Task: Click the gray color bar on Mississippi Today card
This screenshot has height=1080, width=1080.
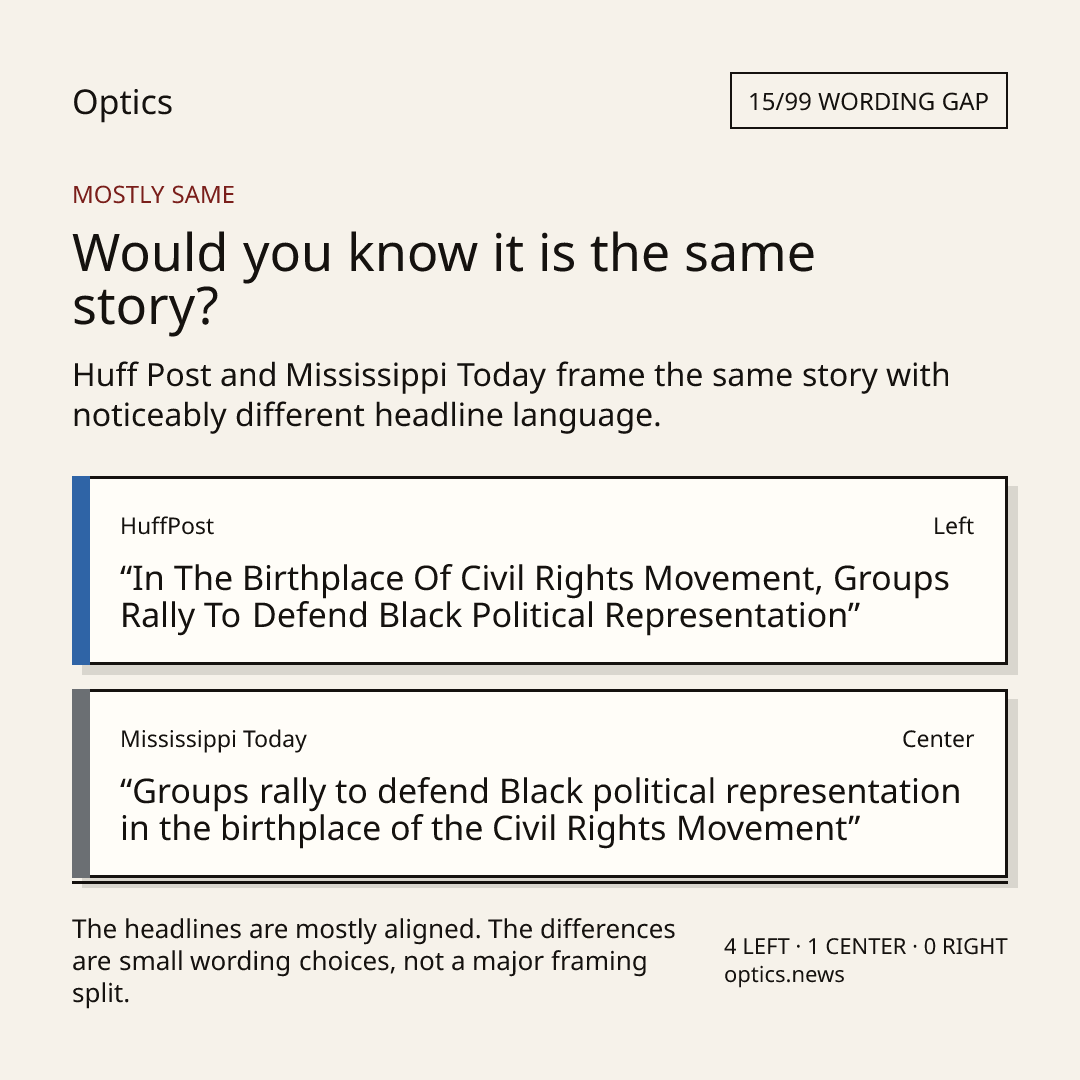Action: coord(81,784)
